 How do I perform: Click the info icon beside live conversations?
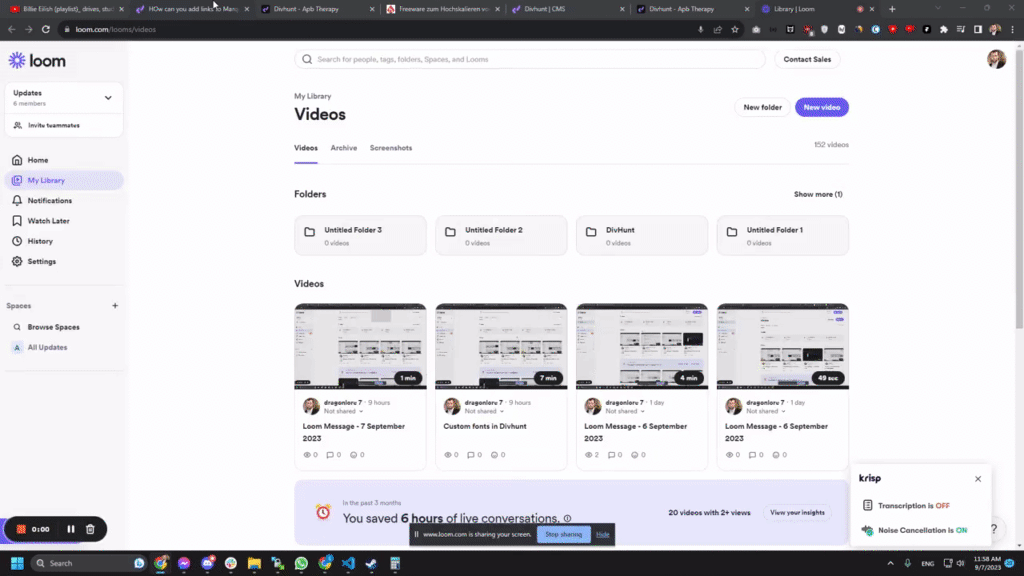(568, 519)
